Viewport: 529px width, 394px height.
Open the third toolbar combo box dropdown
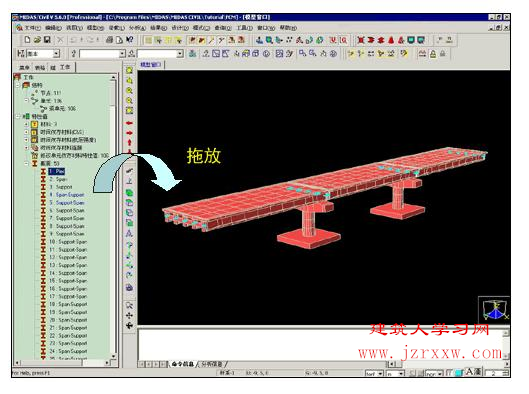click(180, 54)
